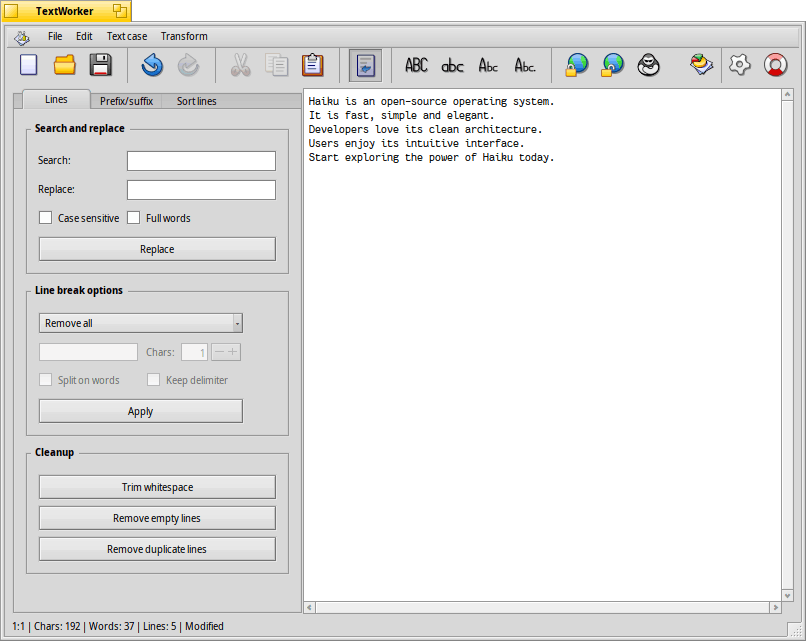Select the Lines tab

point(57,99)
